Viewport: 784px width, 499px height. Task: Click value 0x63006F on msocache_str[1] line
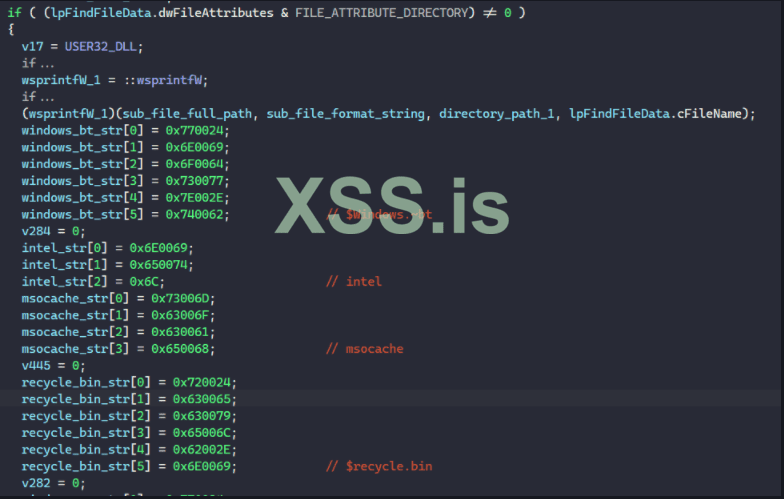click(180, 316)
